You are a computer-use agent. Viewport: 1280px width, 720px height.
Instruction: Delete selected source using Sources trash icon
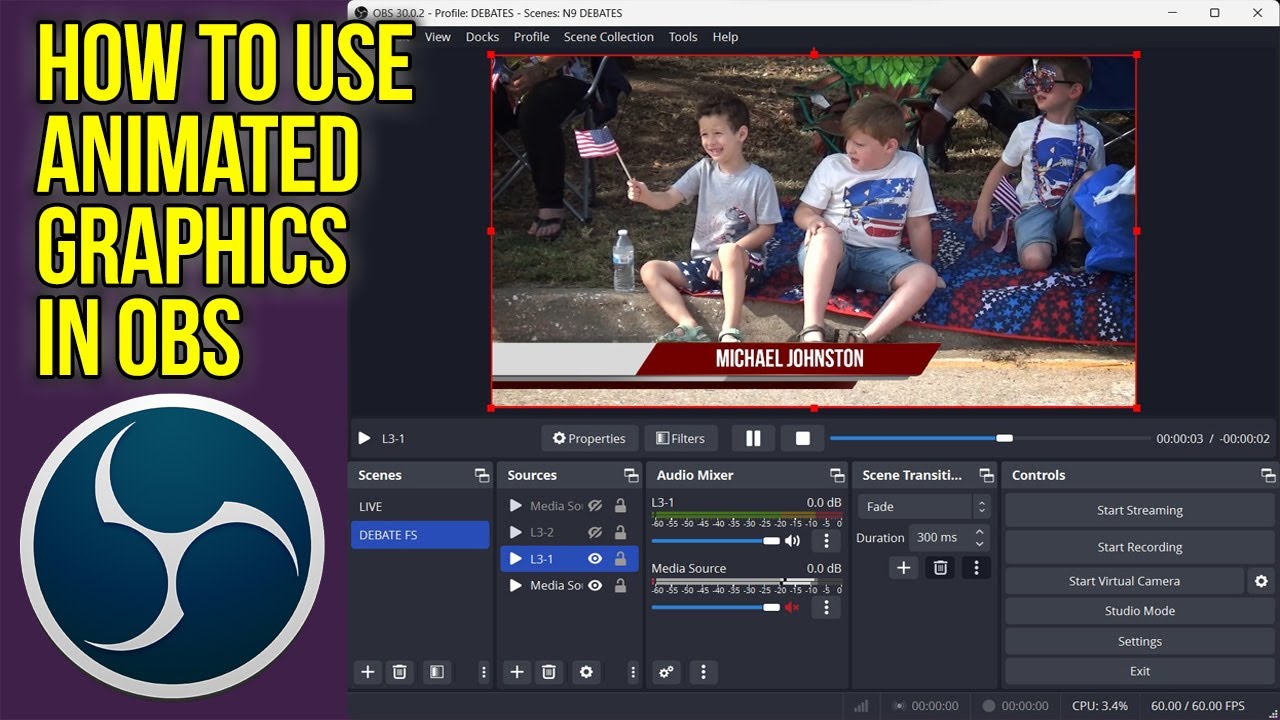point(548,672)
